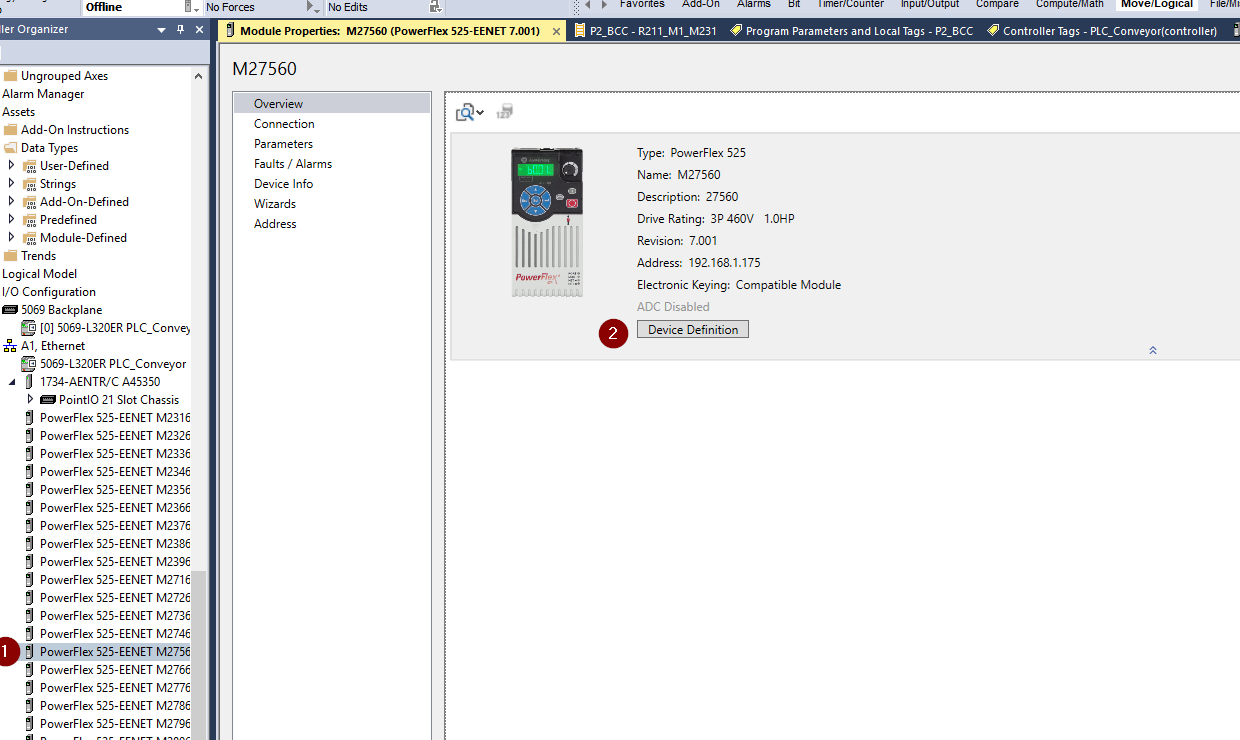1240x740 pixels.
Task: Click the Ungrouped Axes folder icon
Action: click(x=10, y=76)
